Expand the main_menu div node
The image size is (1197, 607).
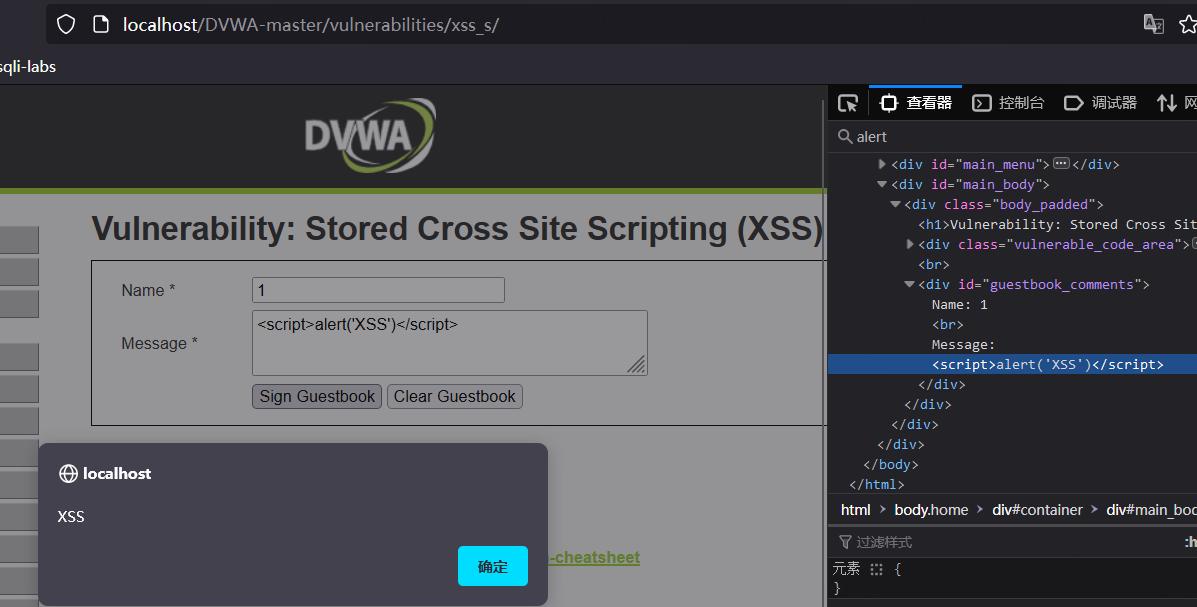pos(882,164)
